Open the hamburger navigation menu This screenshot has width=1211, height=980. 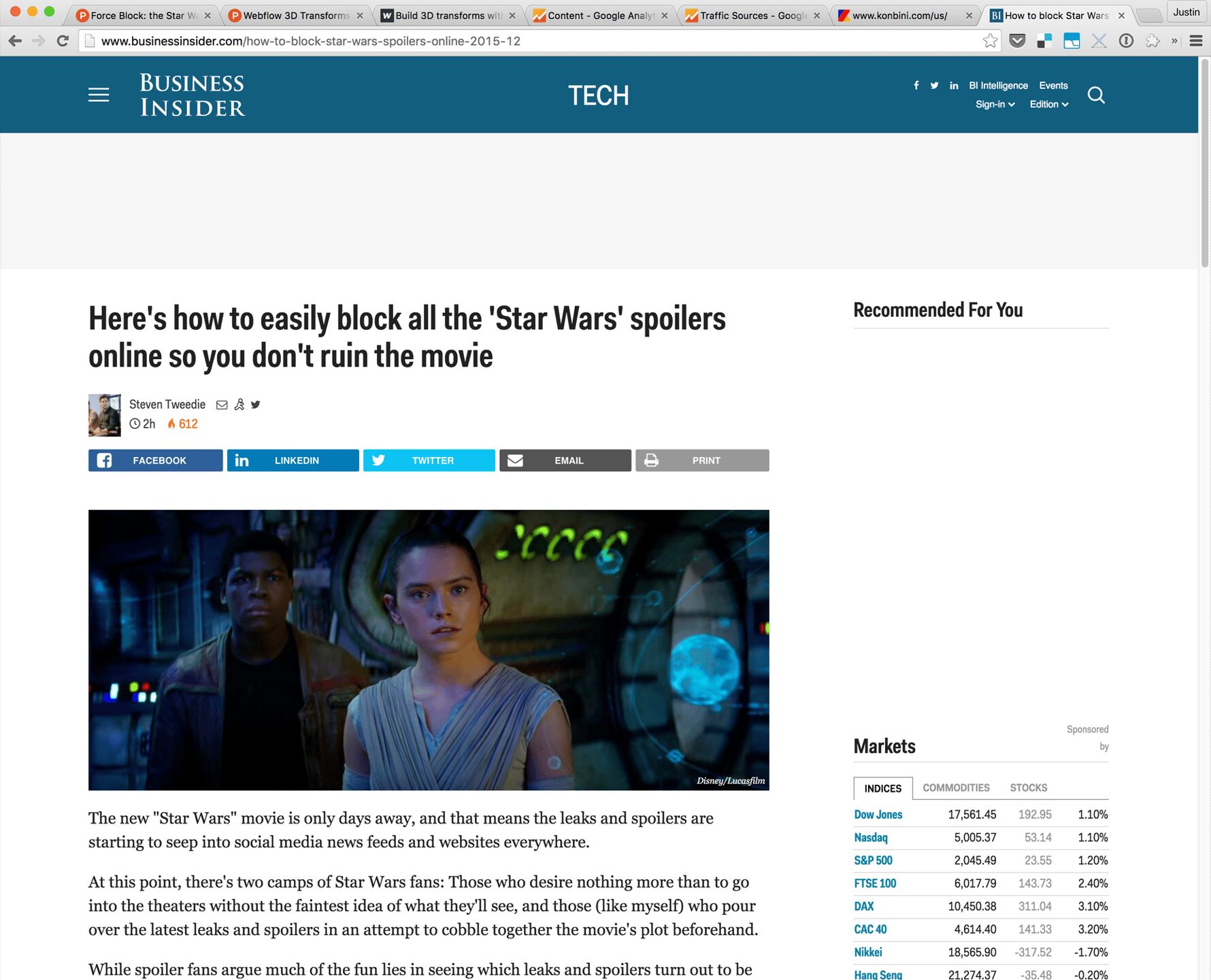[x=99, y=95]
